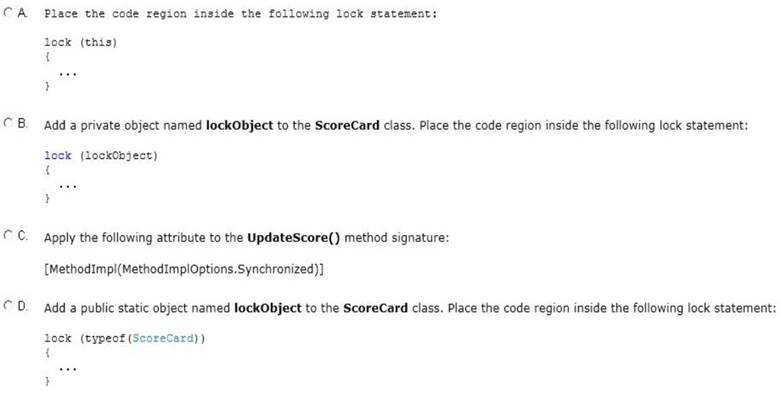The height and width of the screenshot is (395, 780).
Task: Select radio button for answer A
Action: click(7, 13)
